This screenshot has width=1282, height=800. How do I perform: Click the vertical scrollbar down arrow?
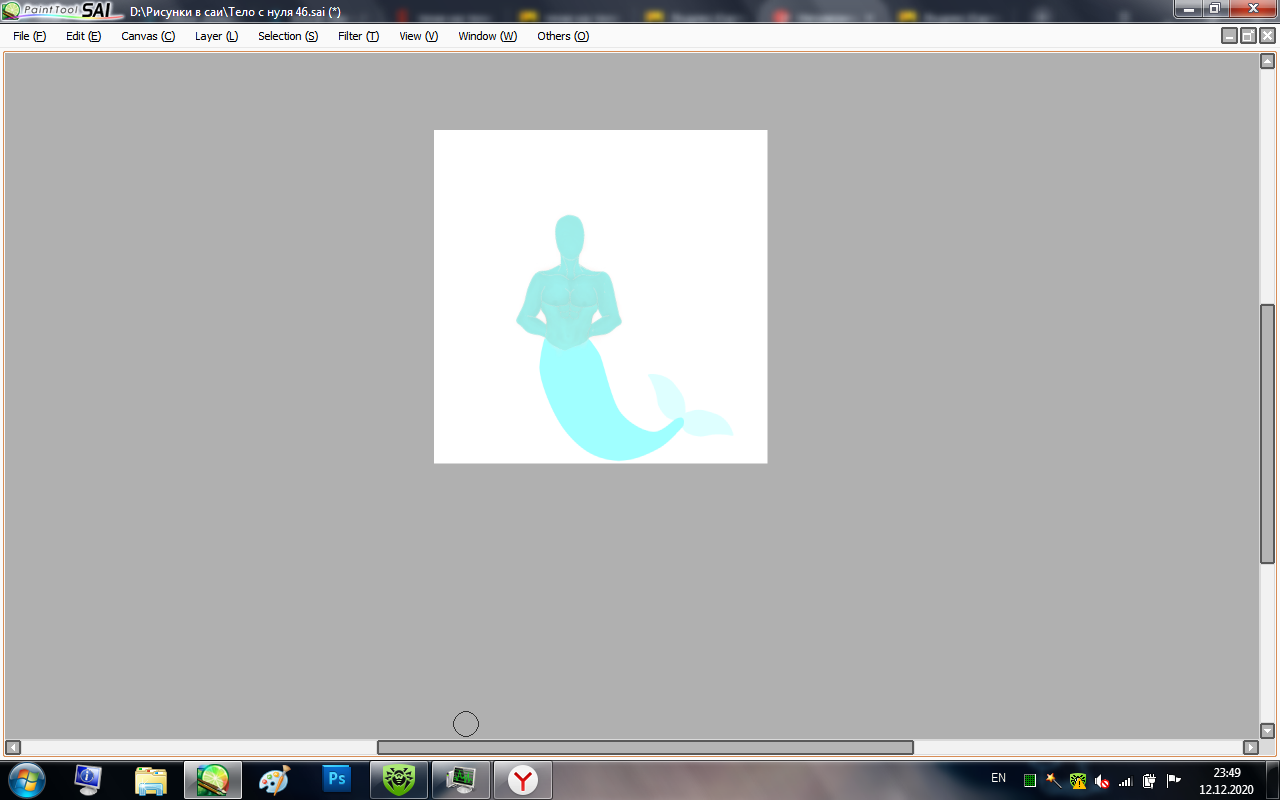1267,730
